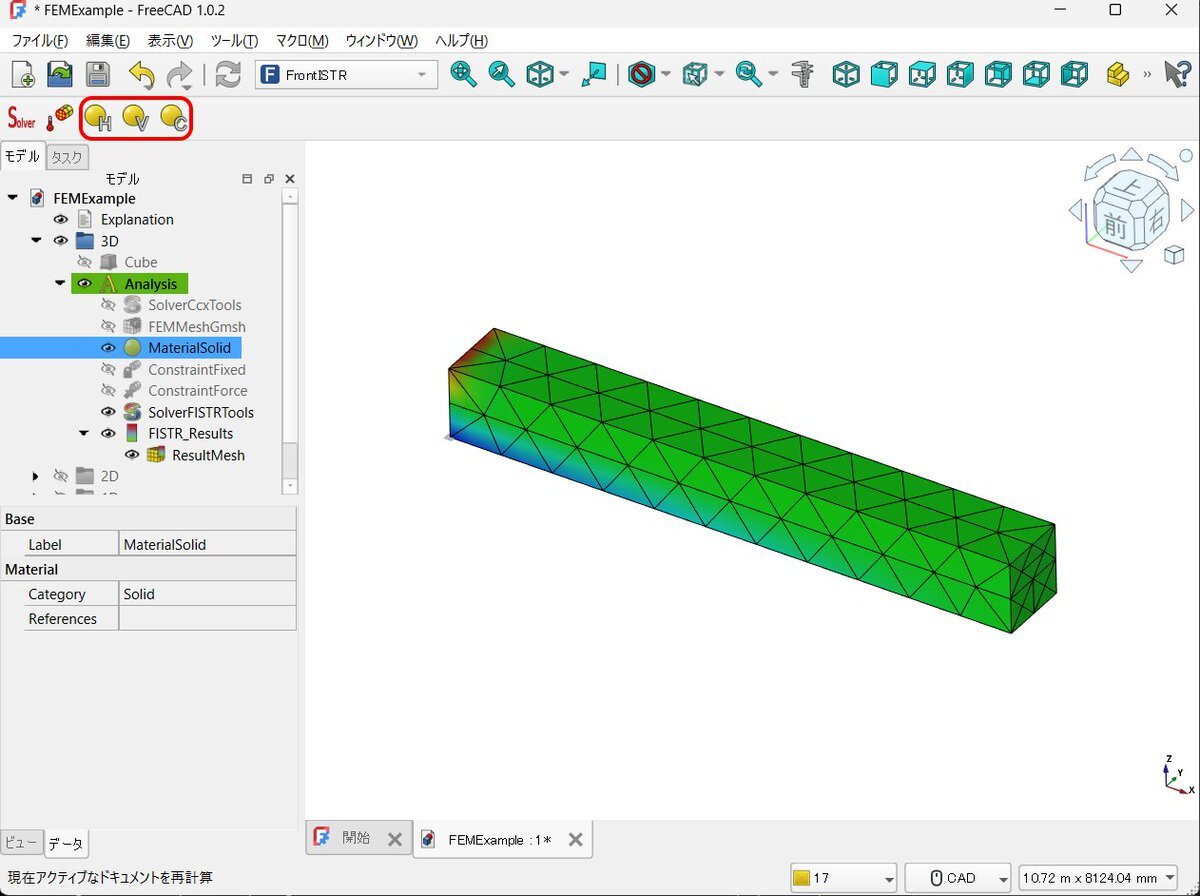
Task: Open the caliper measure tool
Action: (802, 75)
